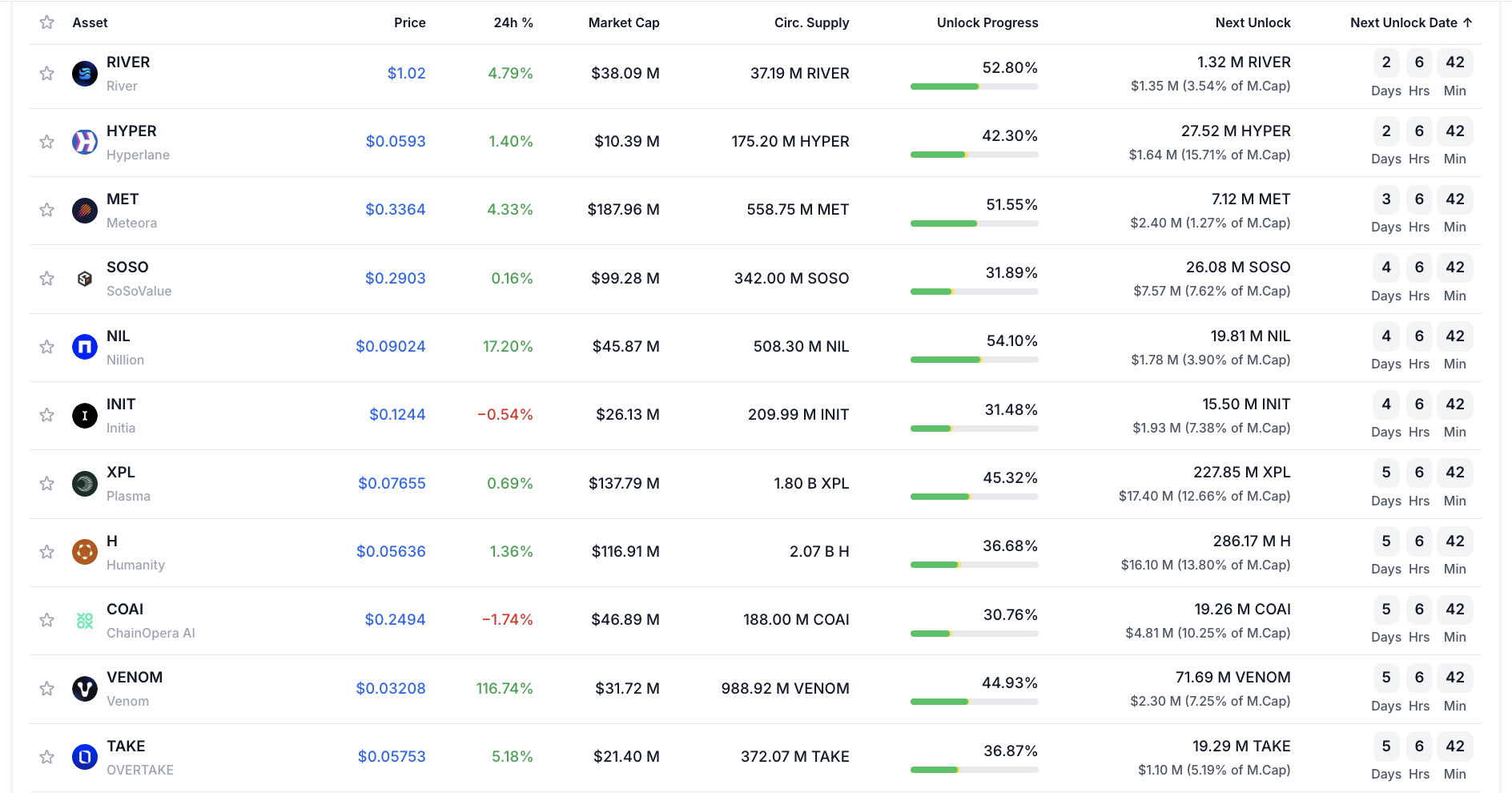Sort by Next Unlock Date column
This screenshot has height=793, width=1512.
tap(1411, 22)
